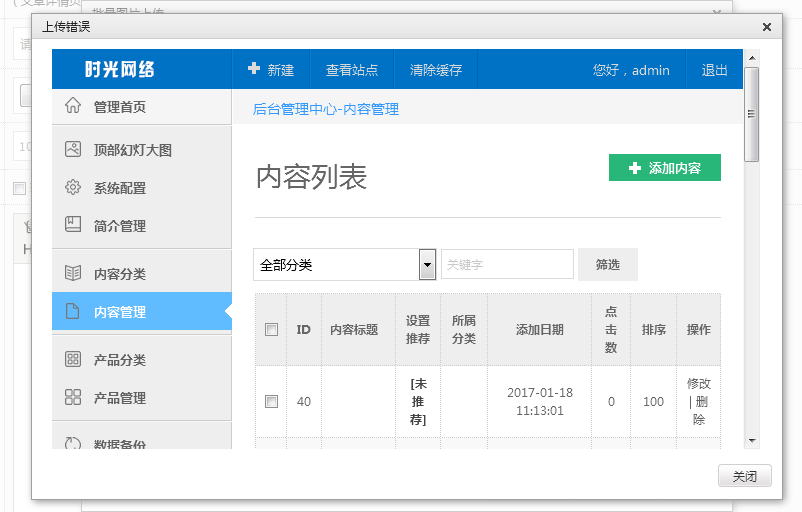Toggle the select-all checkbox in table header
Image resolution: width=802 pixels, height=512 pixels.
pyautogui.click(x=271, y=330)
